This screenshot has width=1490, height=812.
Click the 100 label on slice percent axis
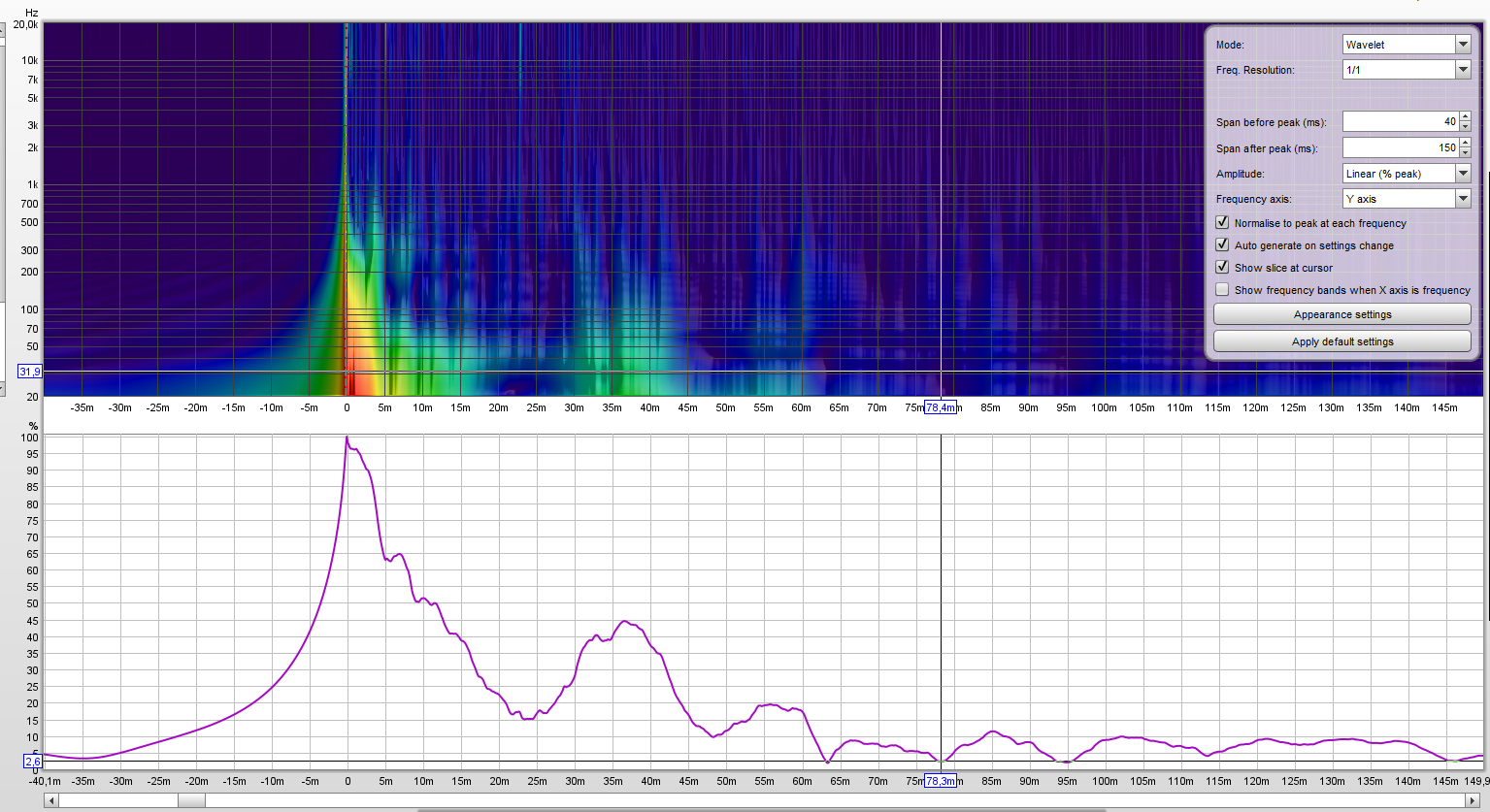pos(30,438)
